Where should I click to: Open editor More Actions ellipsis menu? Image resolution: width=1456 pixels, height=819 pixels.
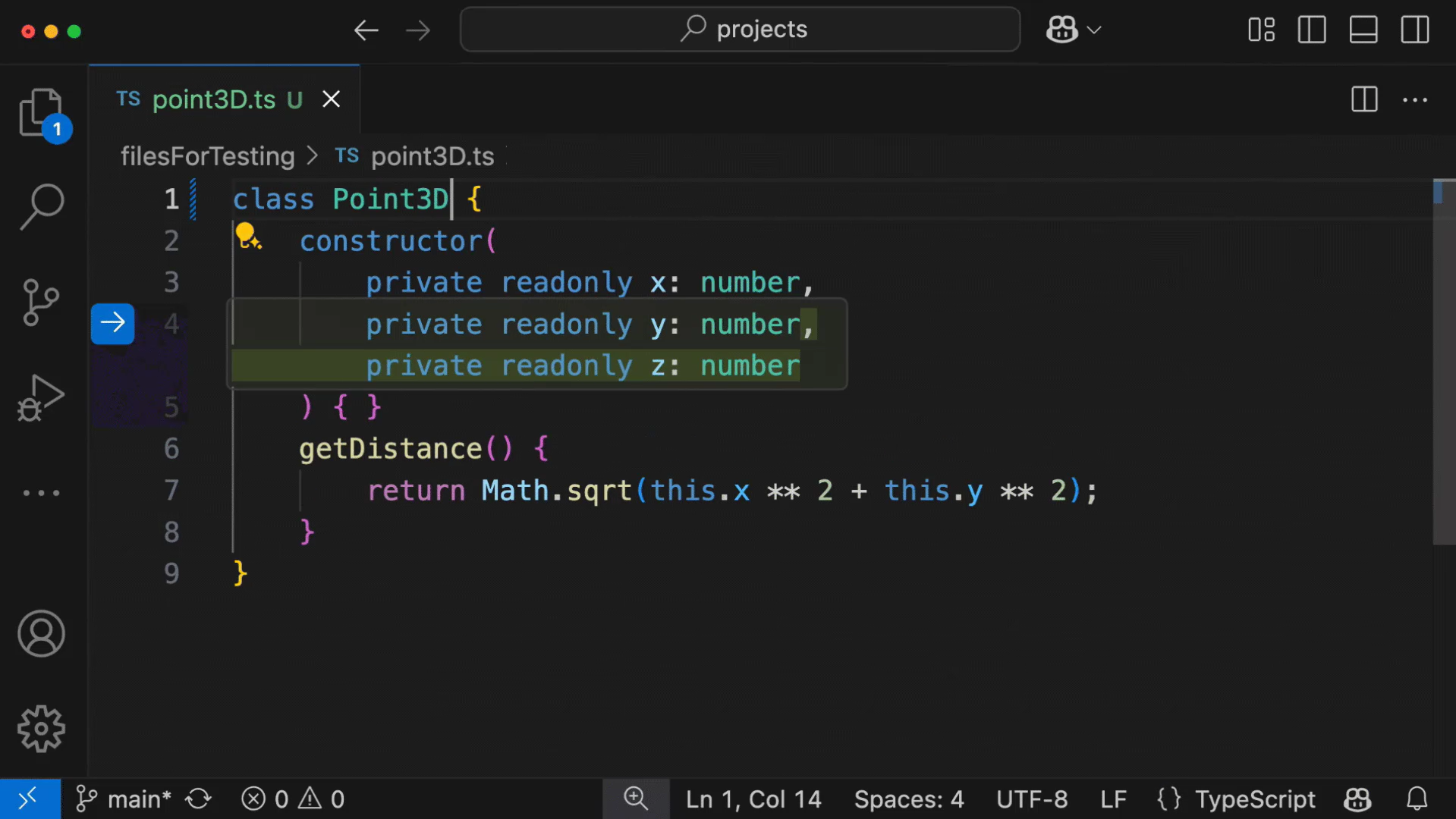1414,99
